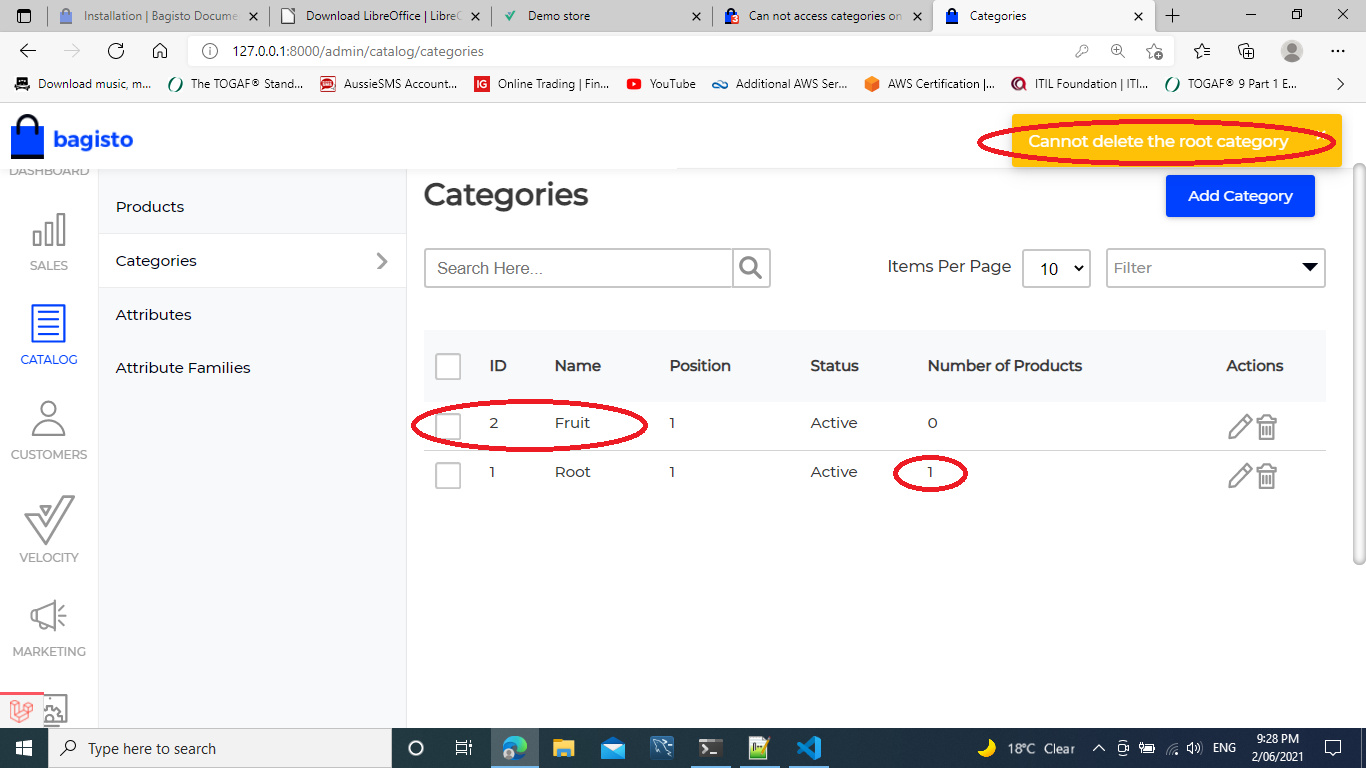Open the browser Collections icon

(1246, 51)
